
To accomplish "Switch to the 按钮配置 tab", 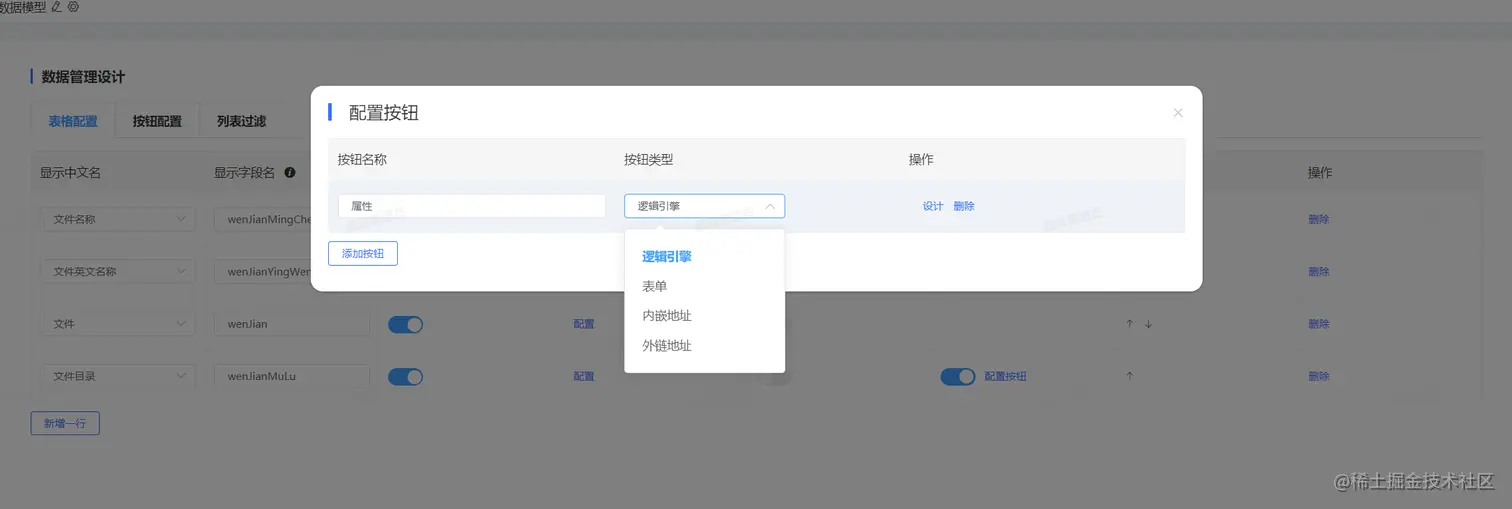I will point(157,121).
